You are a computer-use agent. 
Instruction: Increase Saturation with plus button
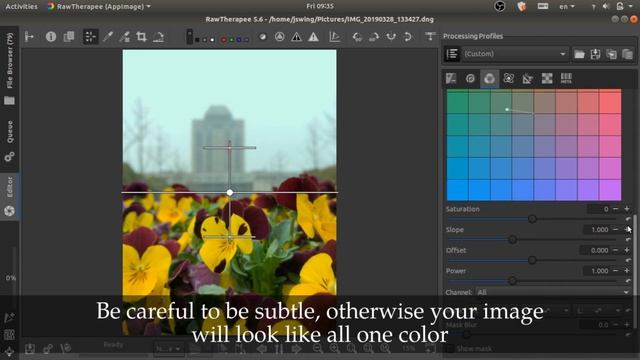point(627,209)
